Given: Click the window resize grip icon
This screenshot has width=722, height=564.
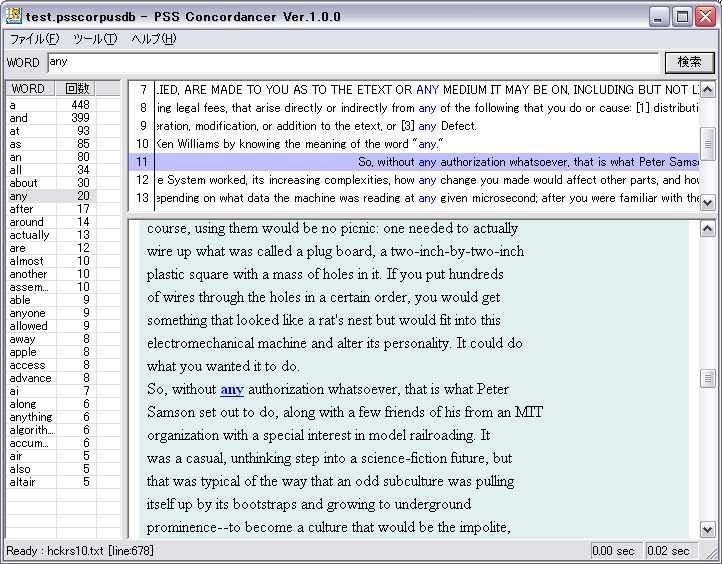Looking at the screenshot, I should coord(710,552).
